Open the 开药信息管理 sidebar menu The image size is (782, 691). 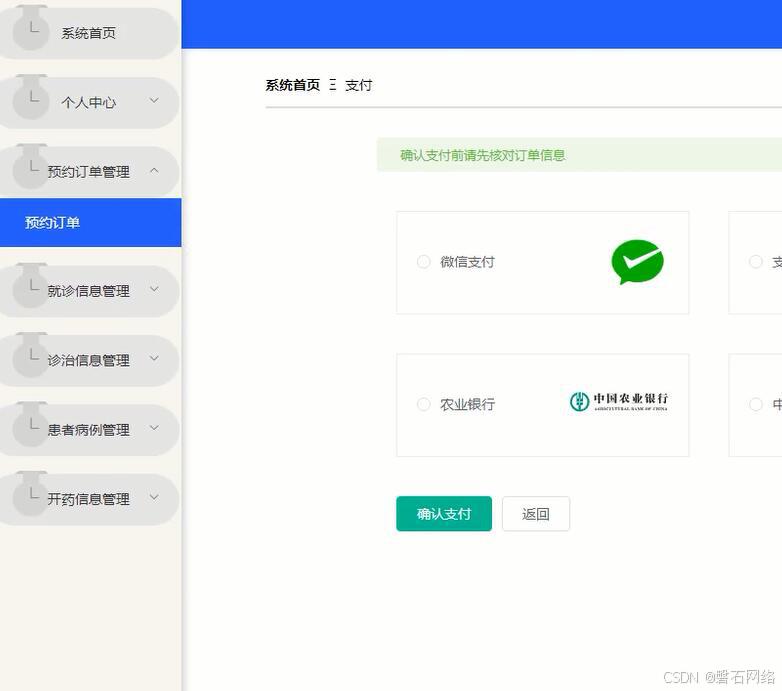click(89, 499)
